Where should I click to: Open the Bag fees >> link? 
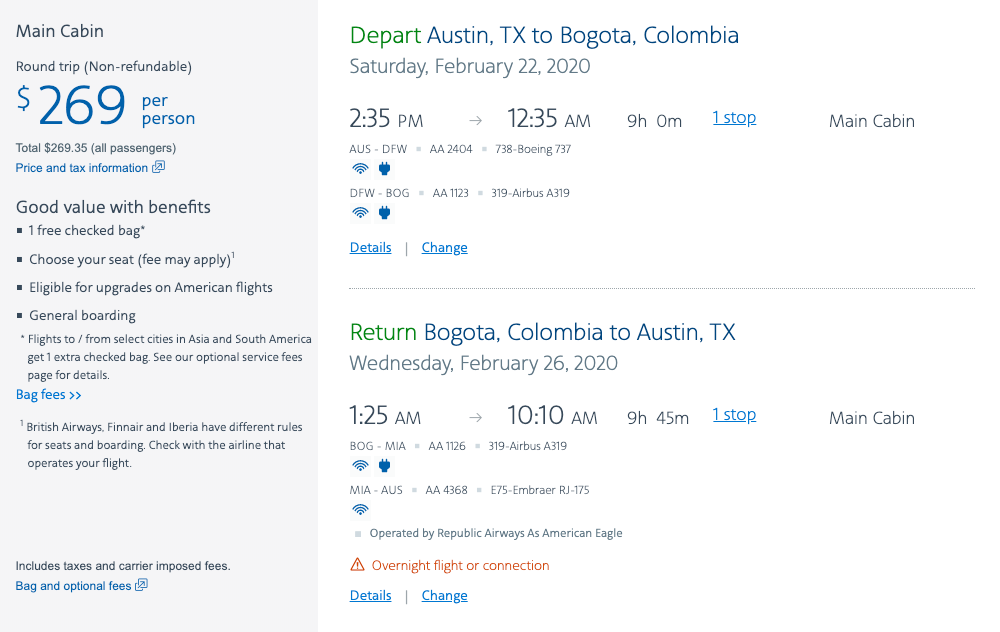pyautogui.click(x=48, y=395)
